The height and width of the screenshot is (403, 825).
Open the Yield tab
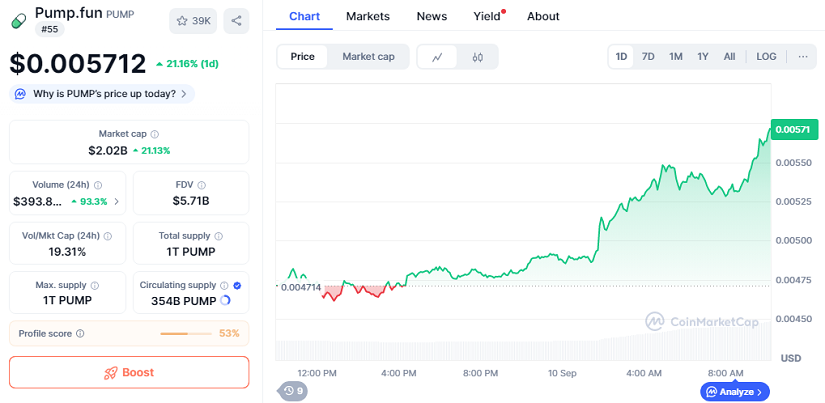click(487, 16)
